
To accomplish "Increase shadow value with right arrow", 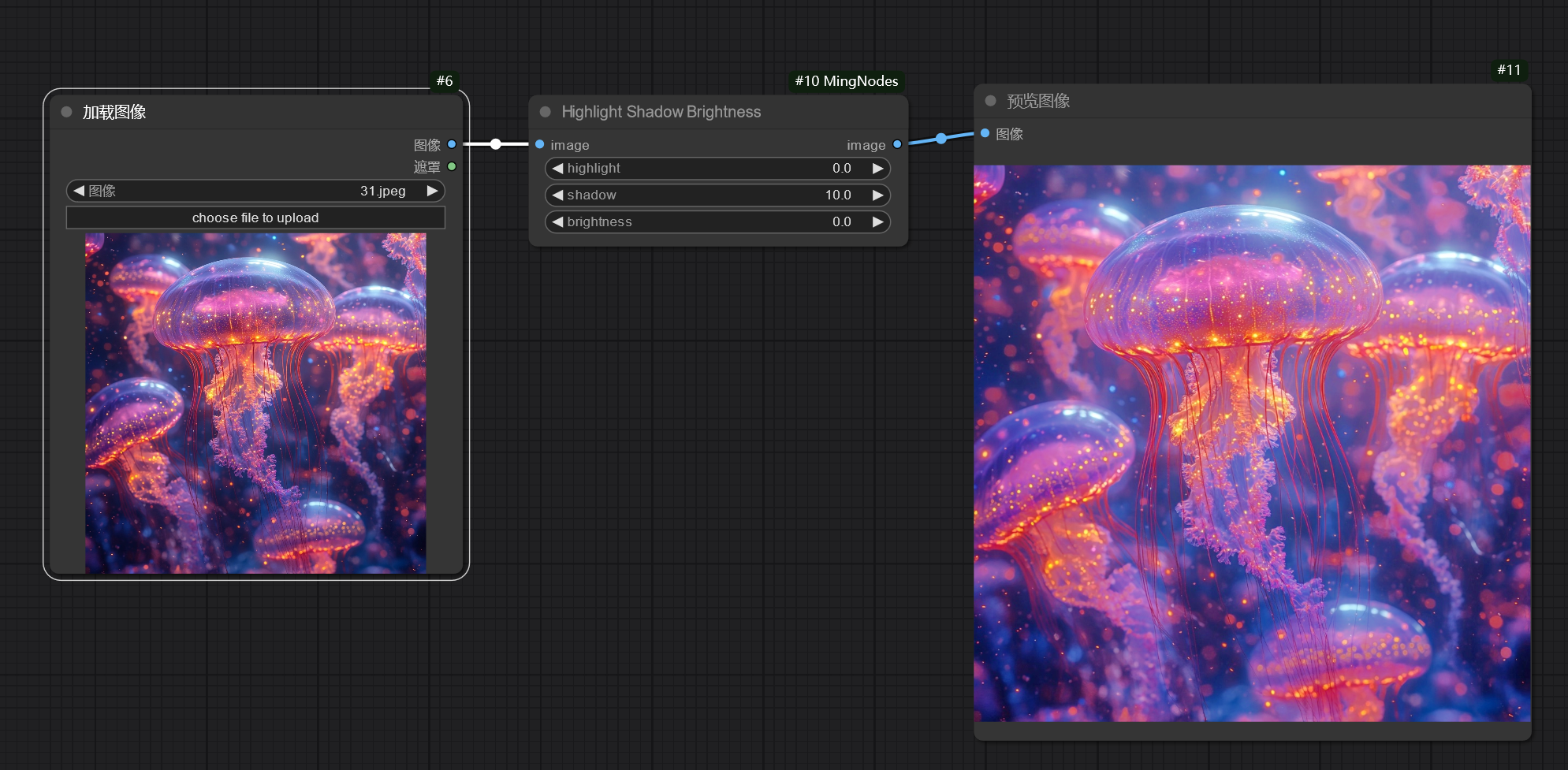I will click(877, 195).
